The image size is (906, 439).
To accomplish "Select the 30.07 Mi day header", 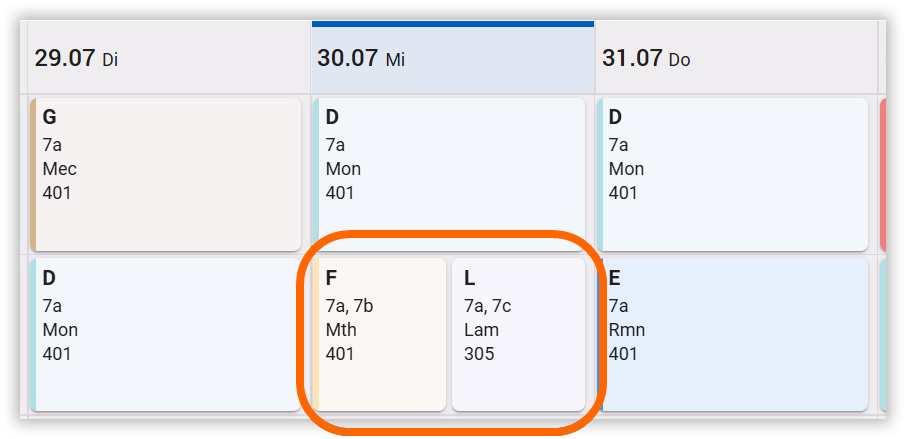I will 361,58.
